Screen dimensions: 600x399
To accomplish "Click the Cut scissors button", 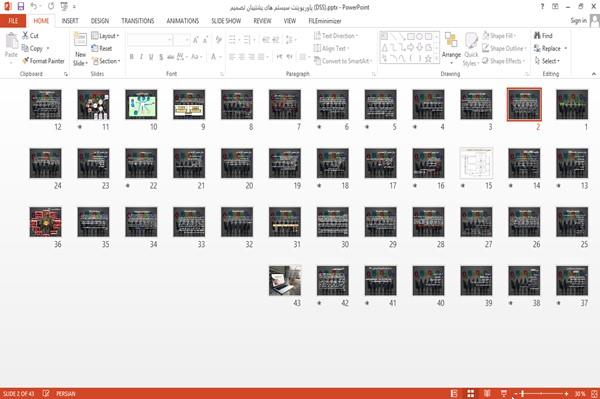I will [30, 36].
